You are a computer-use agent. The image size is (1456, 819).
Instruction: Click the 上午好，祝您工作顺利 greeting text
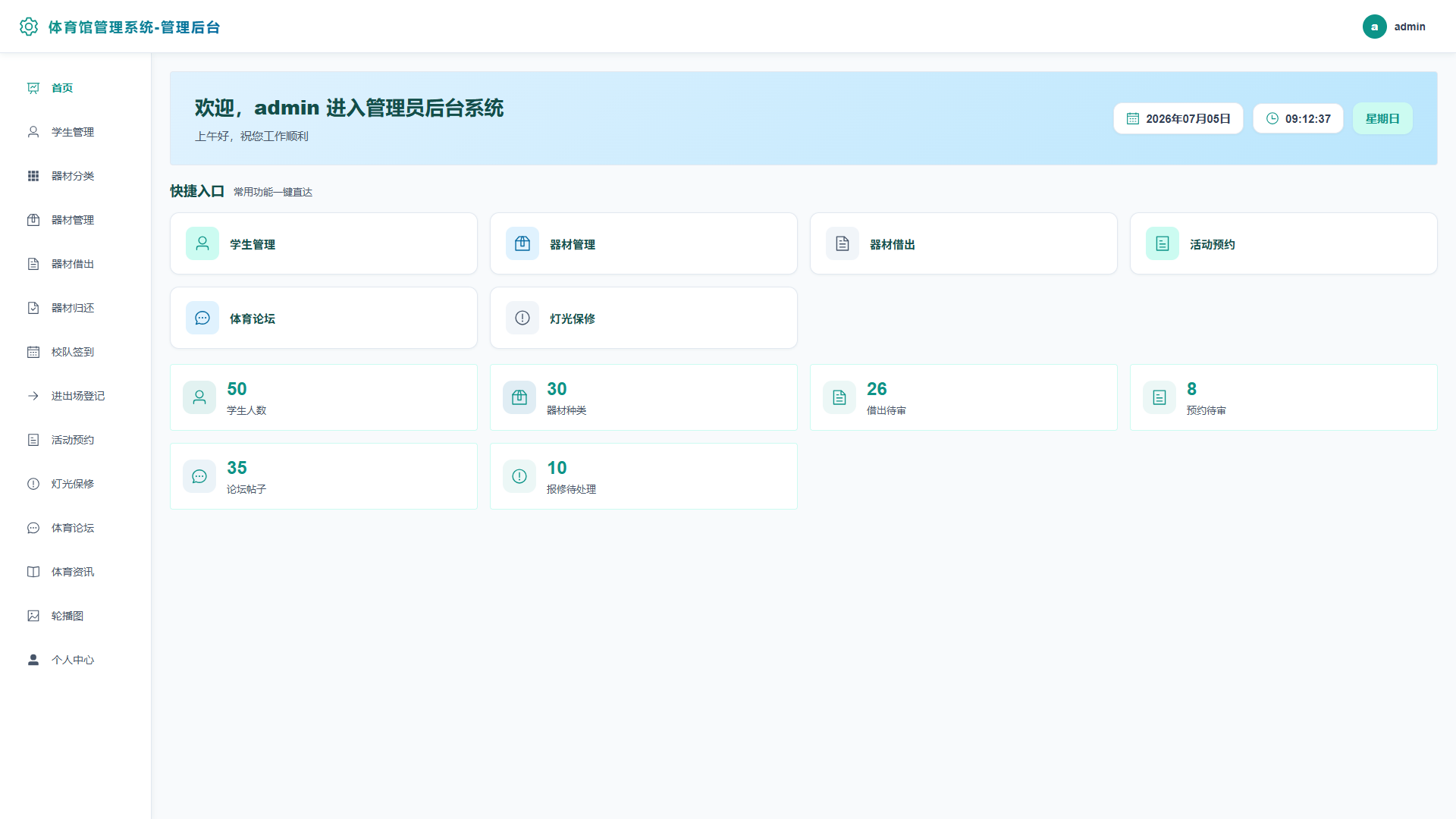coord(252,136)
